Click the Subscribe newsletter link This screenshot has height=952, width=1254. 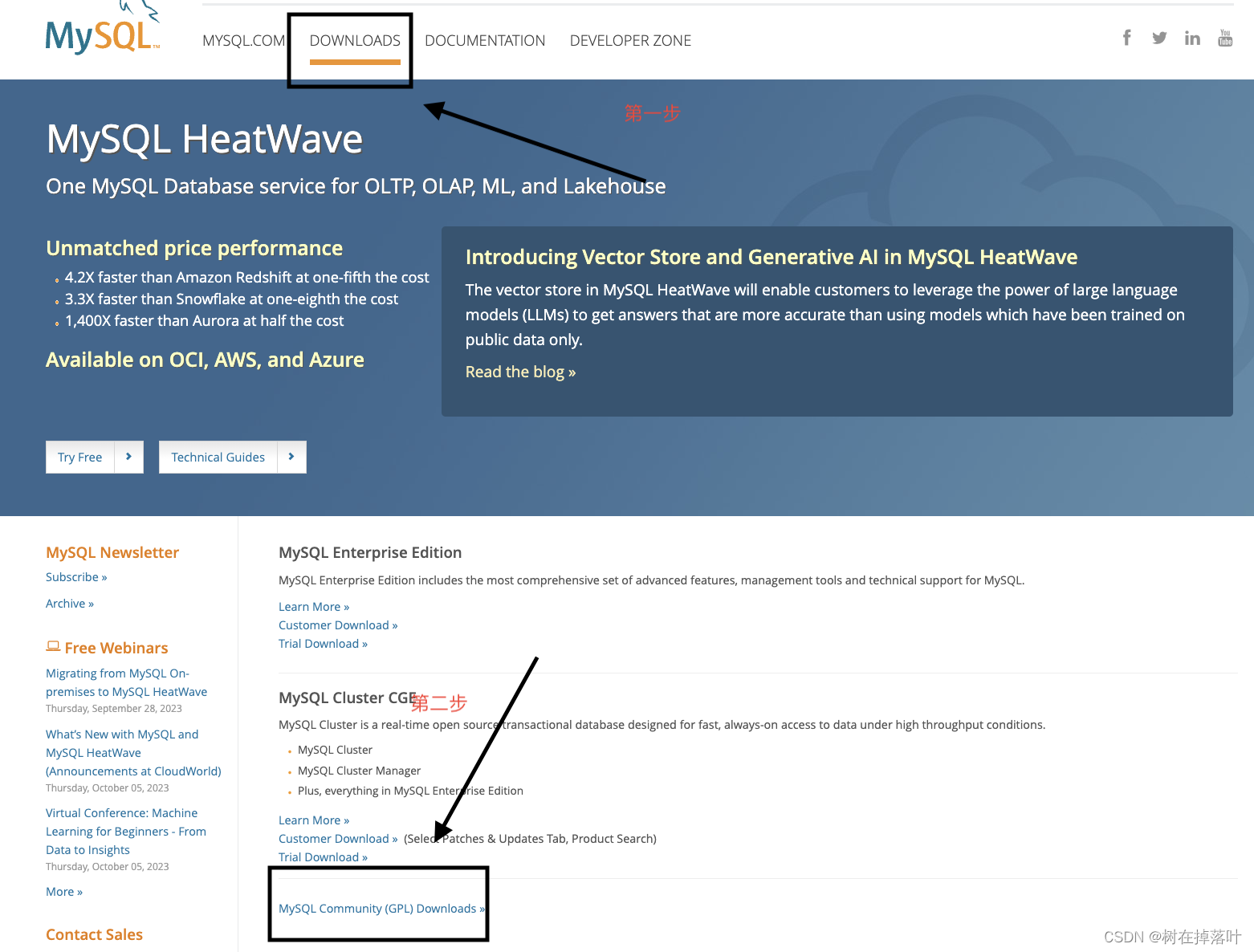click(76, 577)
